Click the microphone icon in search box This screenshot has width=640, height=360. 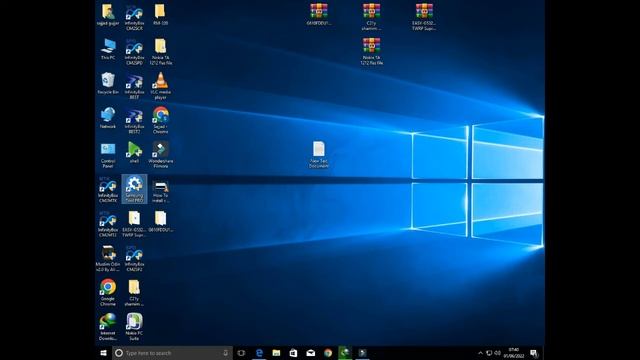(225, 353)
